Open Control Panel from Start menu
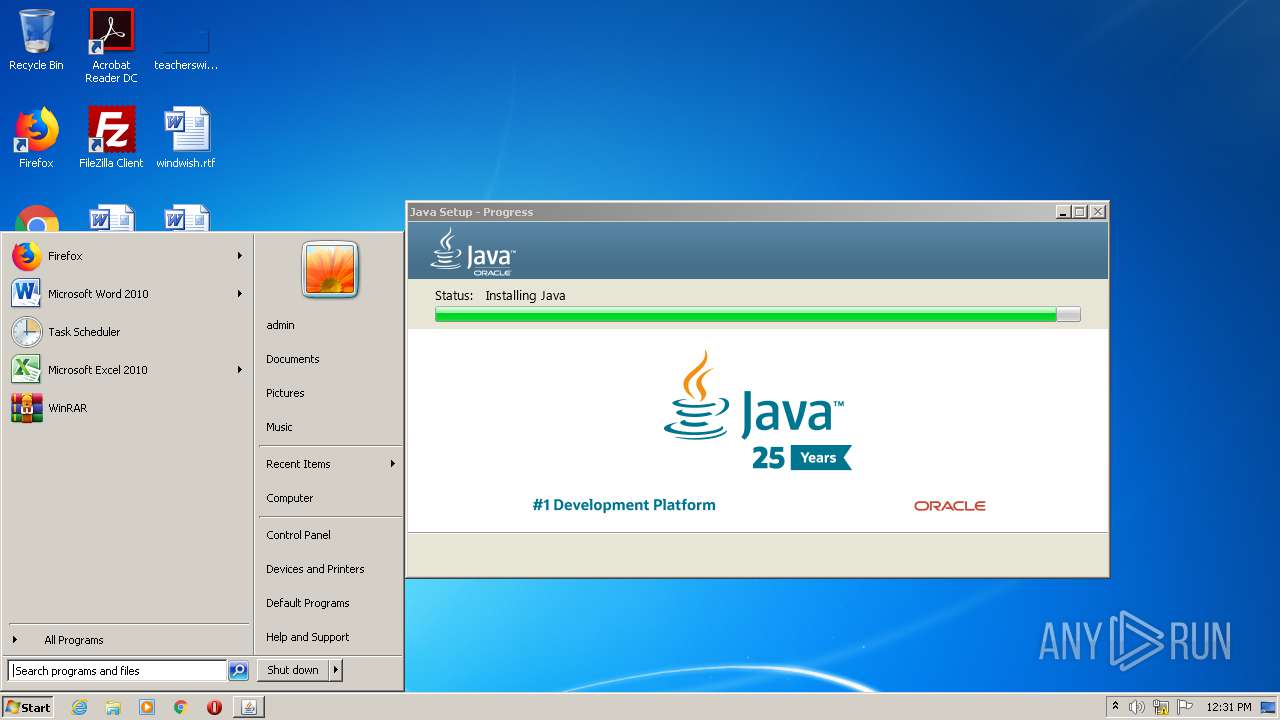Image resolution: width=1280 pixels, height=720 pixels. point(298,535)
